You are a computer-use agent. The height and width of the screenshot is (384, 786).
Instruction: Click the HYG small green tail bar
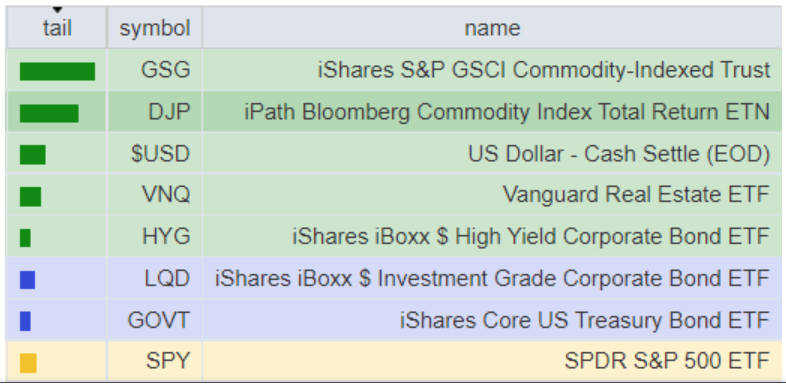(x=25, y=238)
